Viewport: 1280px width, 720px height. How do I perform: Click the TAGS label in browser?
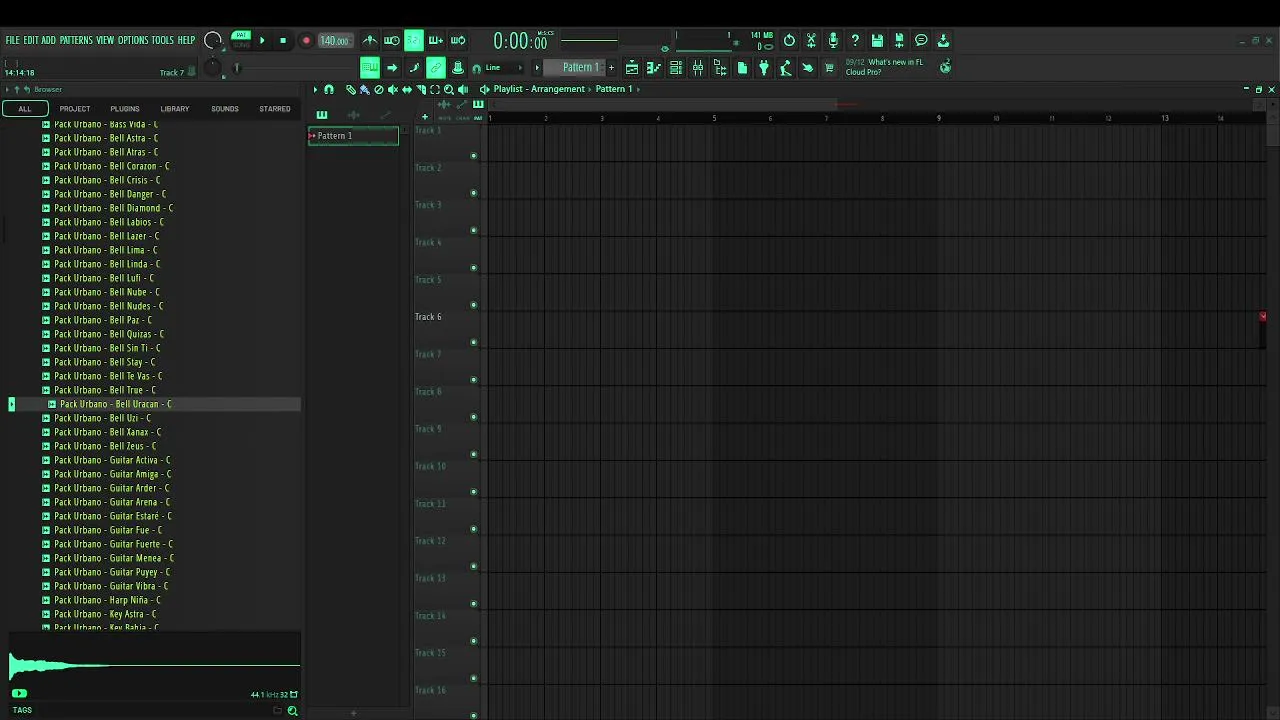22,710
